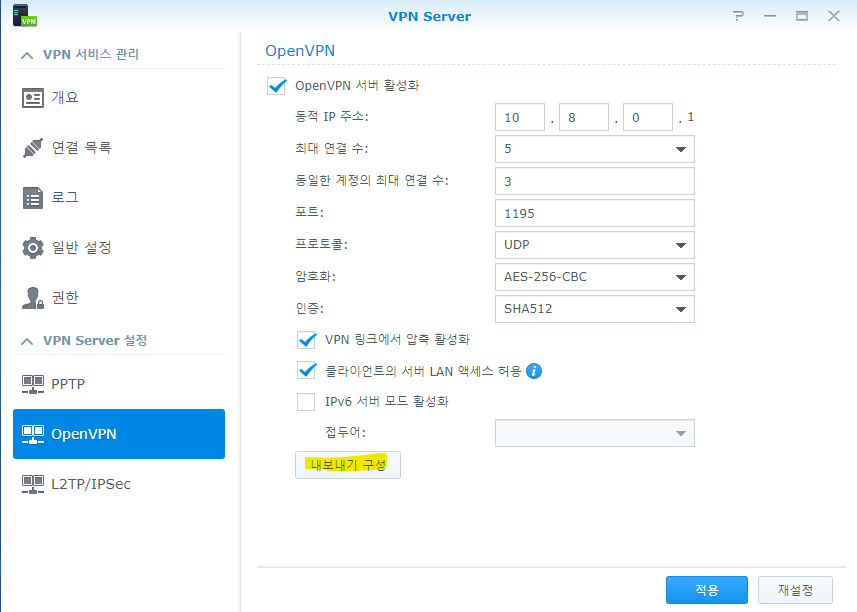Click the VPN Server title text
Image resolution: width=857 pixels, height=612 pixels.
430,16
